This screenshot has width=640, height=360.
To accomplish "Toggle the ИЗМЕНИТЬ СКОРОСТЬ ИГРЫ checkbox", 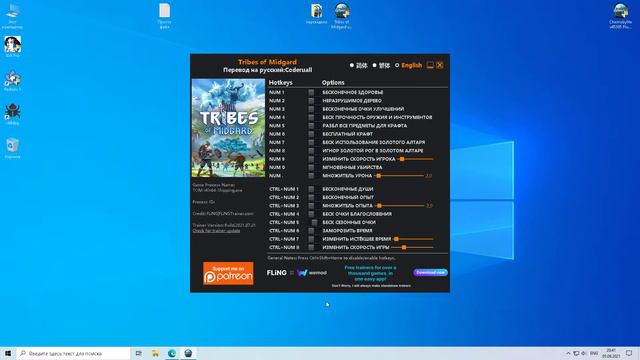I will click(x=311, y=247).
